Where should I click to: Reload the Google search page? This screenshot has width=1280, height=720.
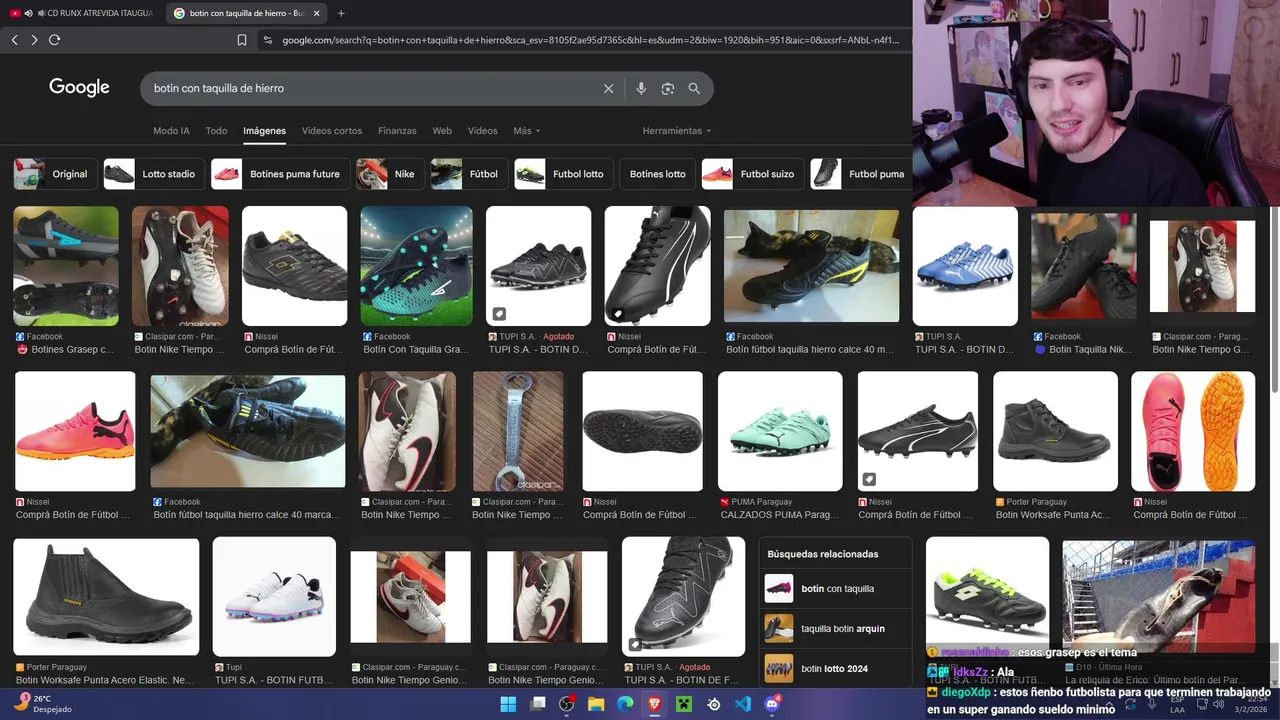[x=54, y=40]
